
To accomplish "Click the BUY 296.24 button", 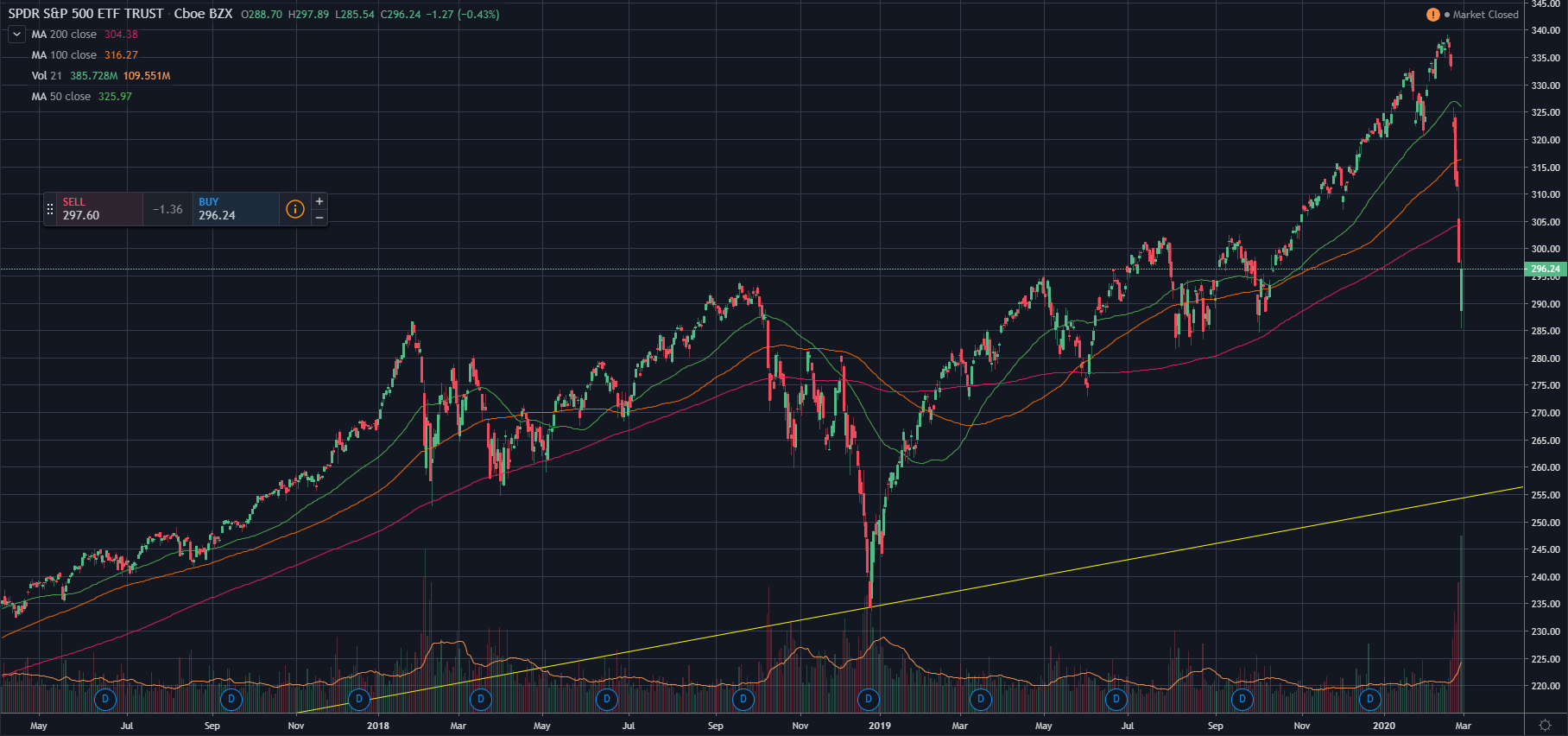I will click(x=236, y=209).
